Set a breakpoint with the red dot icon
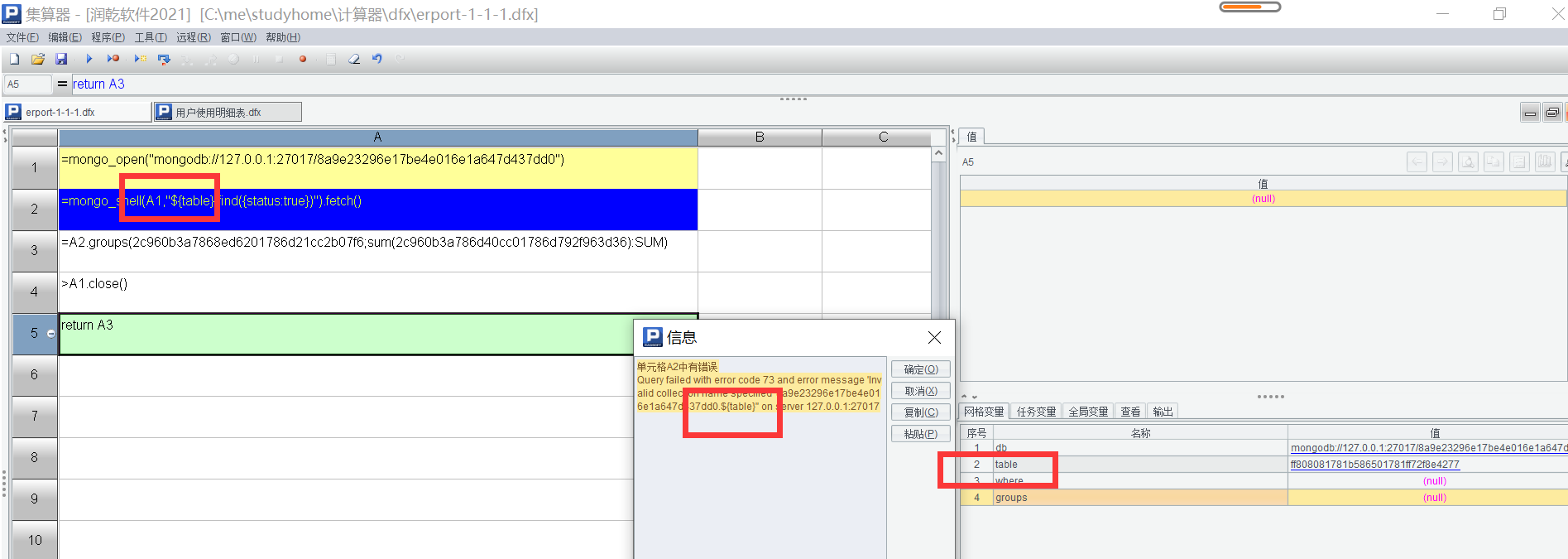1568x559 pixels. 303,59
